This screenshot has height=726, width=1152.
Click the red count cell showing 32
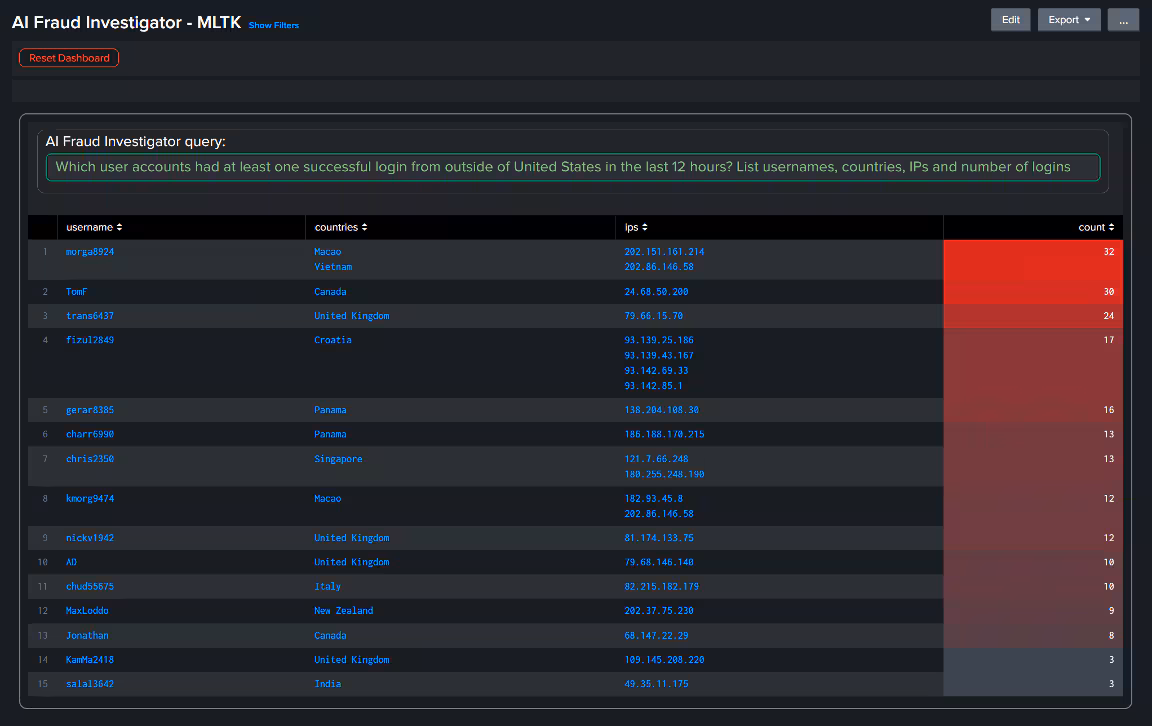click(1033, 259)
